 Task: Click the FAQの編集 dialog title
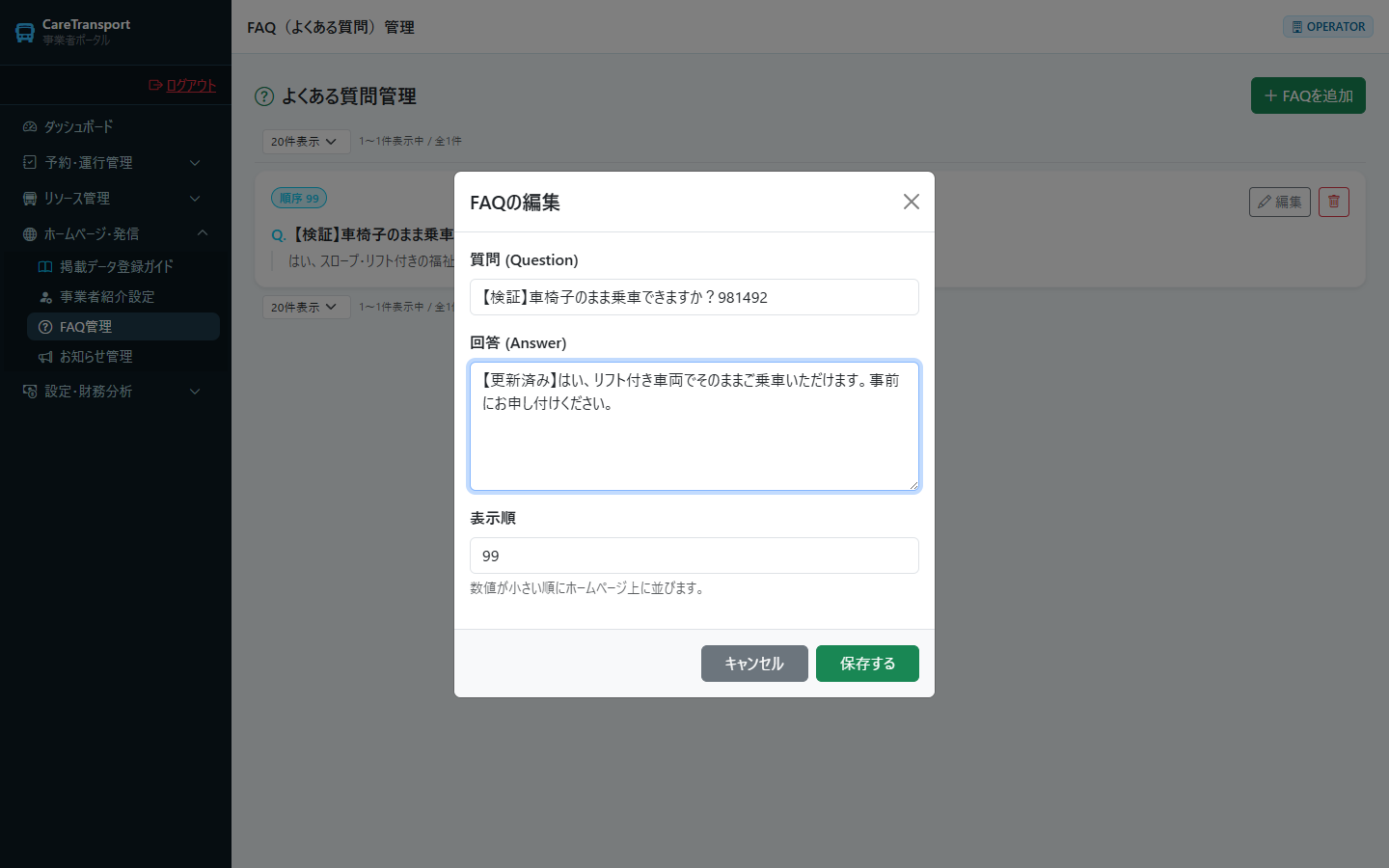(515, 203)
